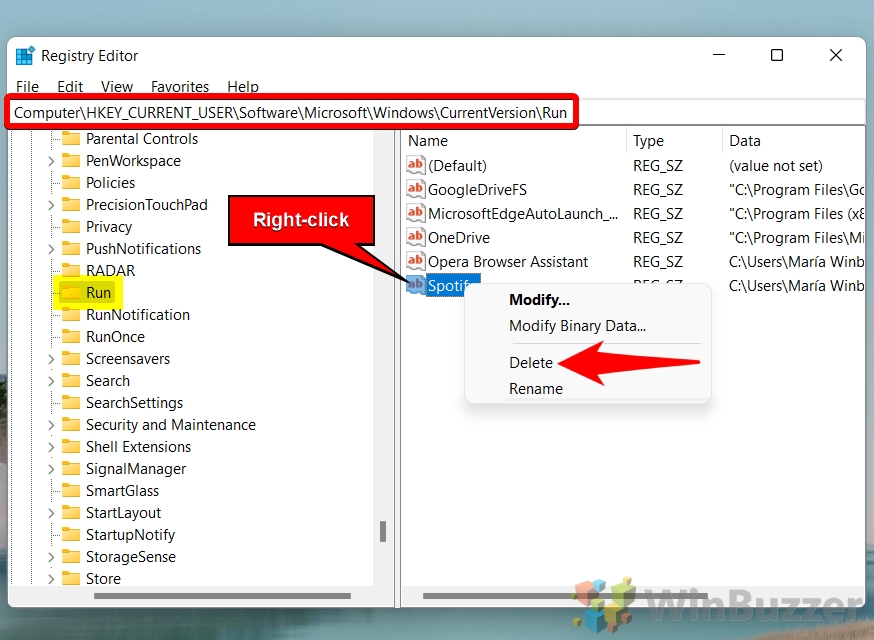874x640 pixels.
Task: Click the StartupNotify folder icon
Action: tap(71, 535)
